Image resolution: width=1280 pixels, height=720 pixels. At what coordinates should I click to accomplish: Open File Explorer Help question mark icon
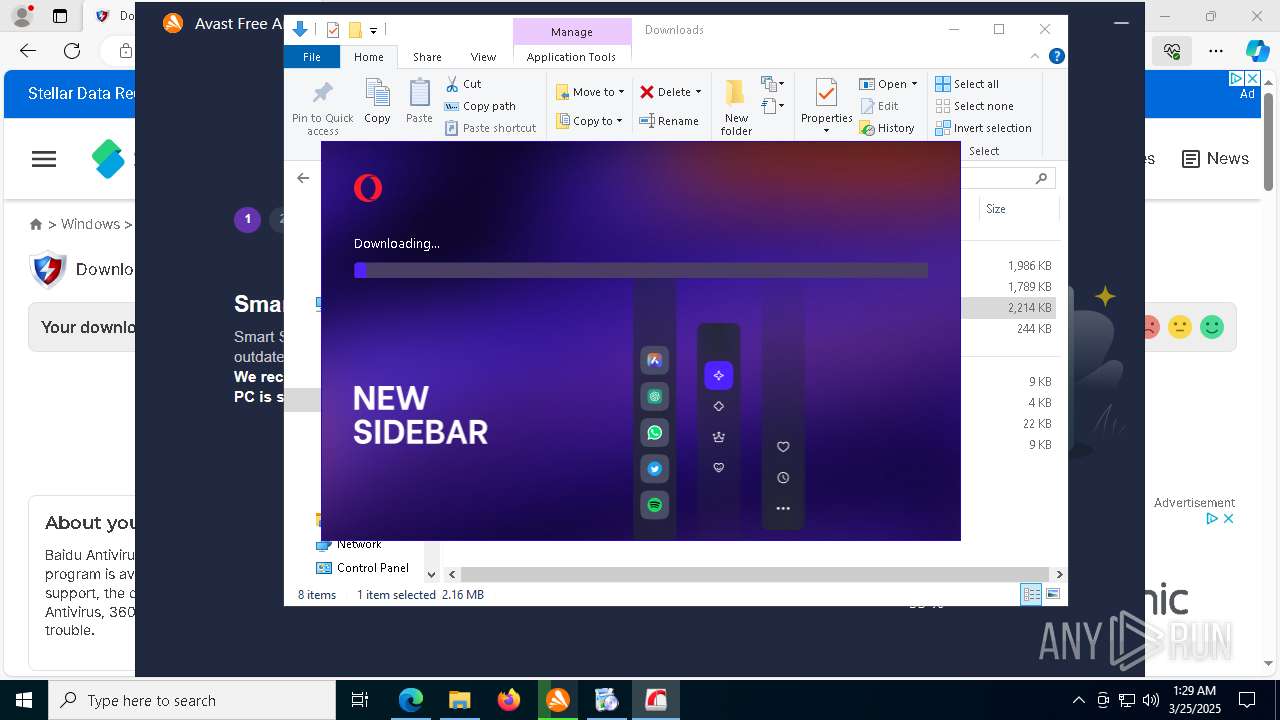click(x=1057, y=57)
